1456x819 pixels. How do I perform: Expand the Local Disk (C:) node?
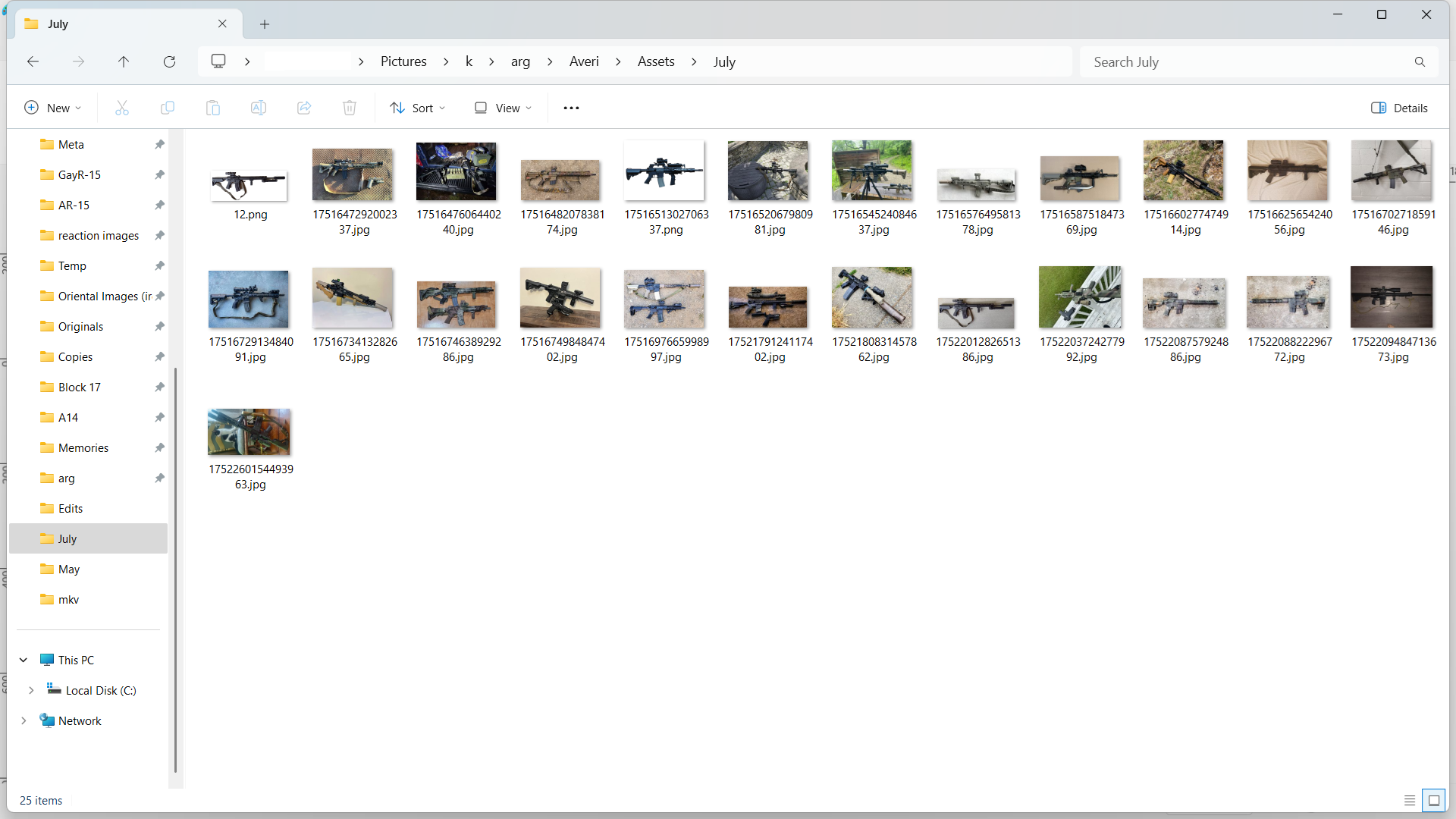pyautogui.click(x=31, y=690)
